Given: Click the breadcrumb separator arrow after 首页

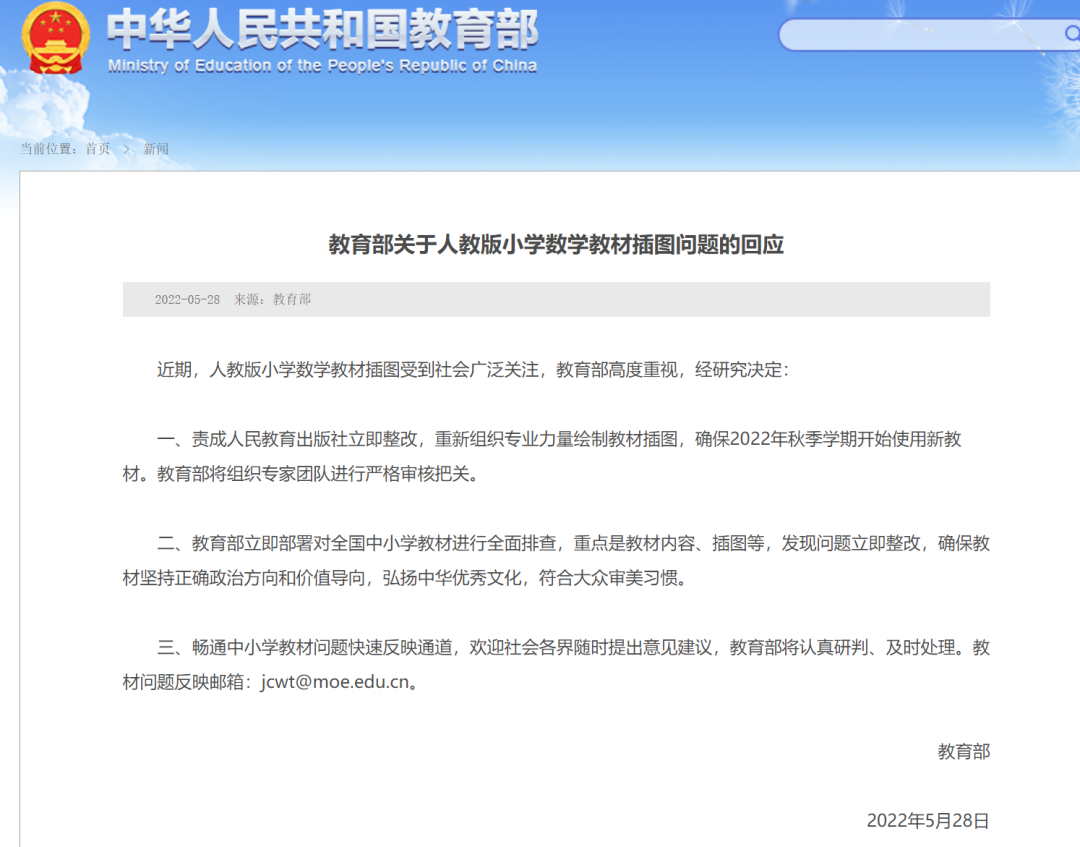Looking at the screenshot, I should (127, 149).
